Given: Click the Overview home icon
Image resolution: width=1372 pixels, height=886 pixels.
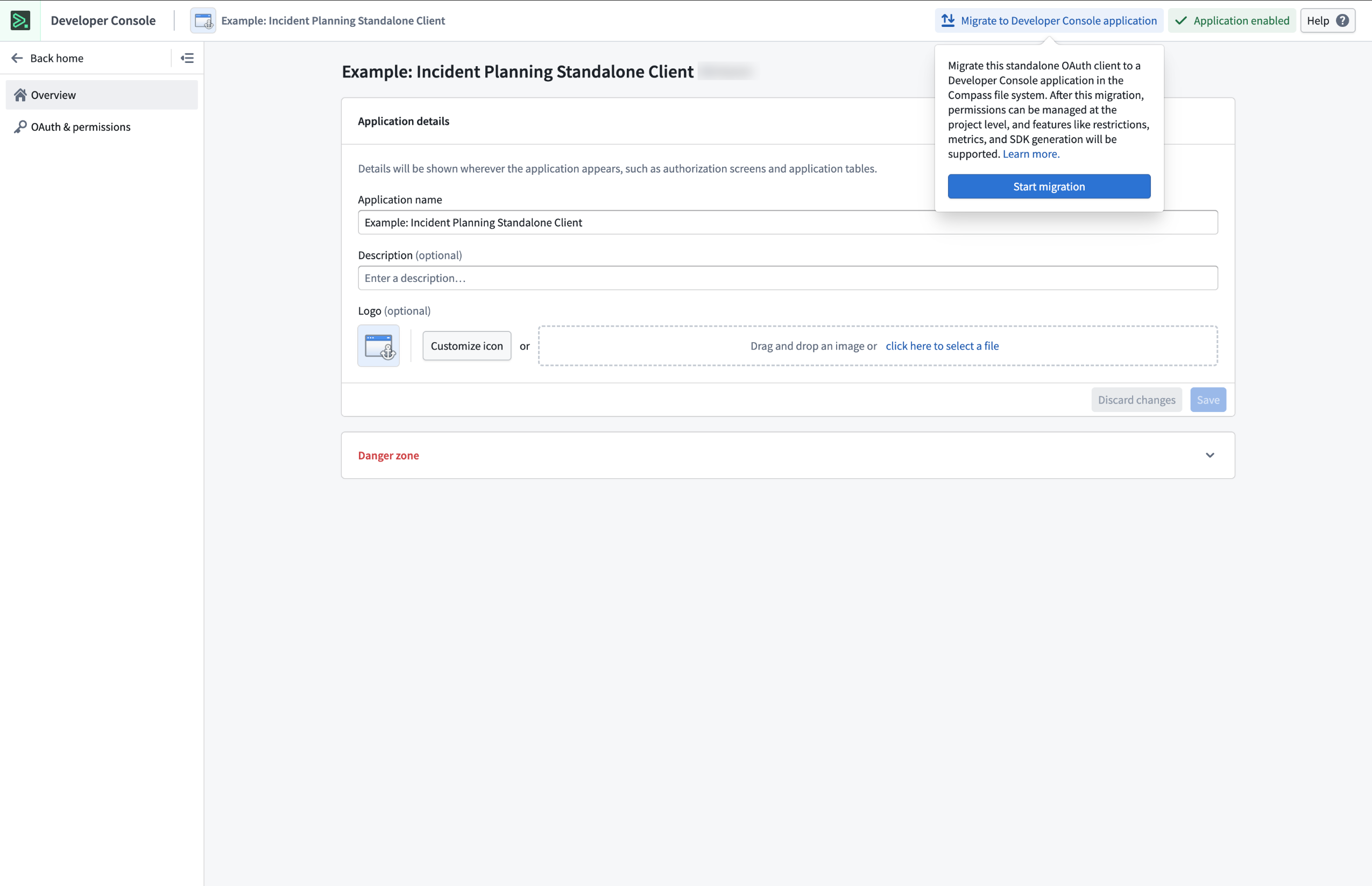Looking at the screenshot, I should tap(20, 95).
